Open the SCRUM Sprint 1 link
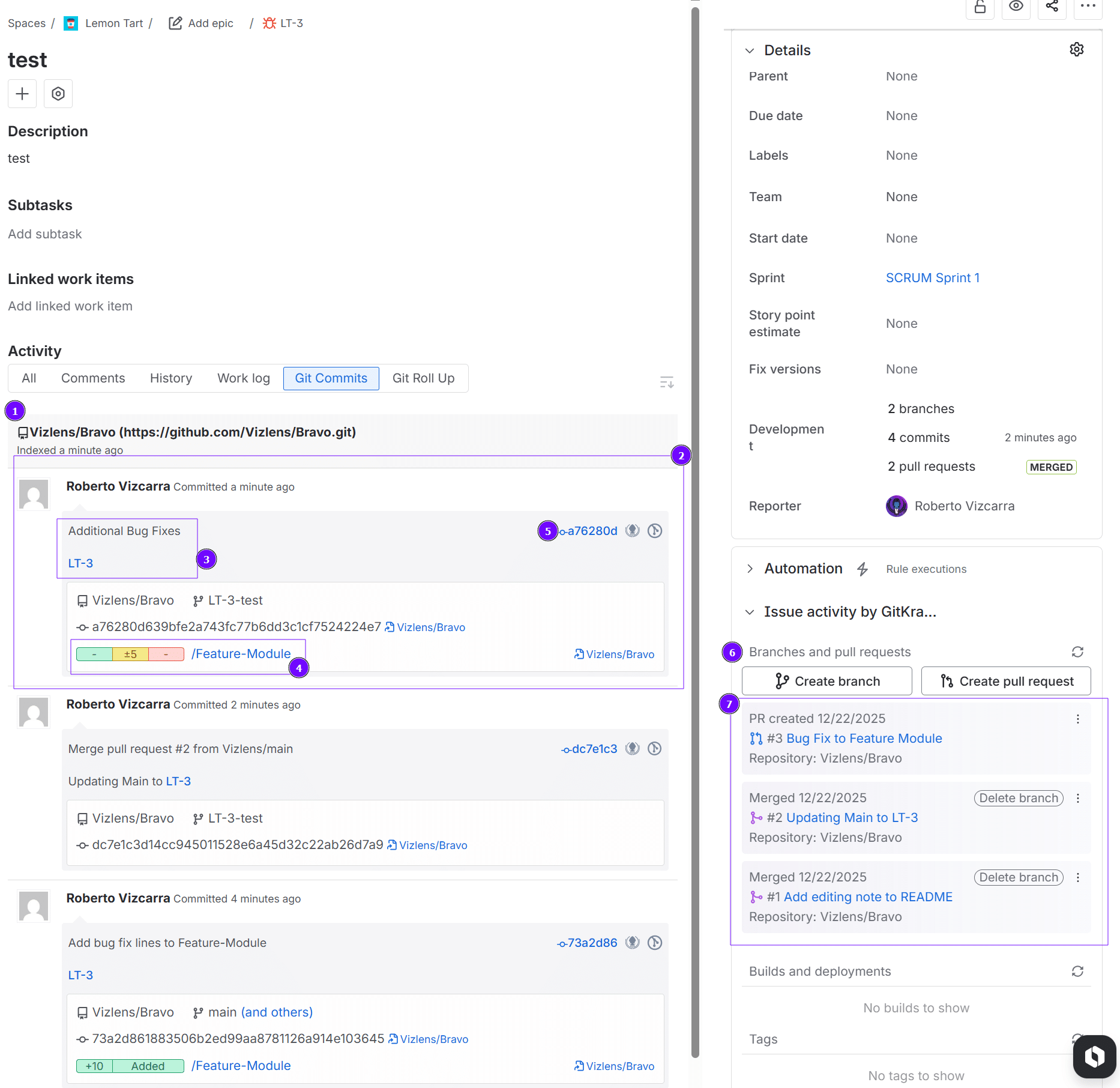This screenshot has height=1088, width=1120. click(932, 277)
